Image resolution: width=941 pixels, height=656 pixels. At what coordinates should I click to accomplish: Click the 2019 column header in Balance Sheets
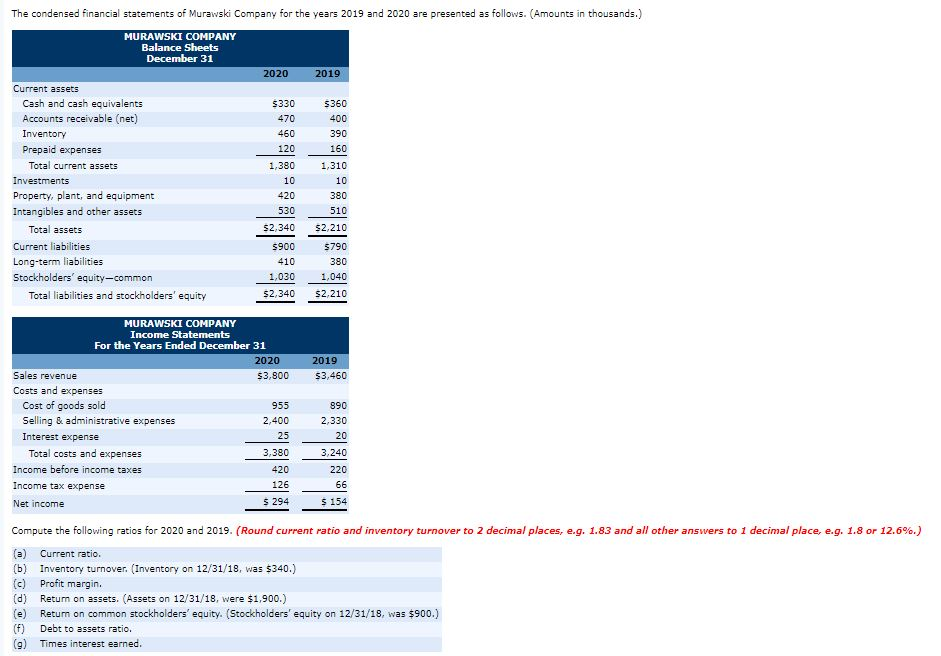tap(328, 73)
